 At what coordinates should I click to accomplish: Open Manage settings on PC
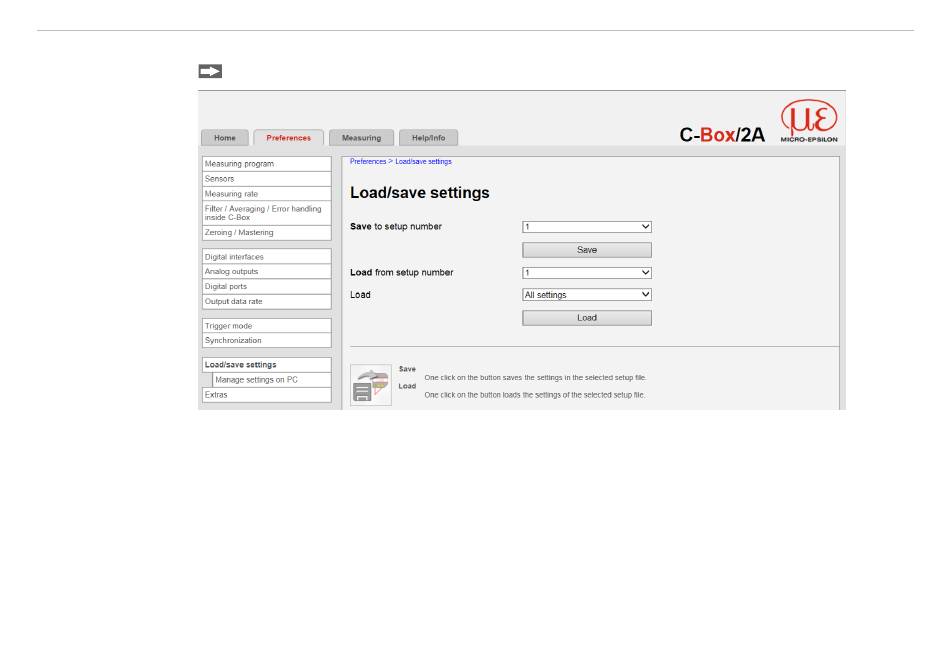pyautogui.click(x=272, y=380)
